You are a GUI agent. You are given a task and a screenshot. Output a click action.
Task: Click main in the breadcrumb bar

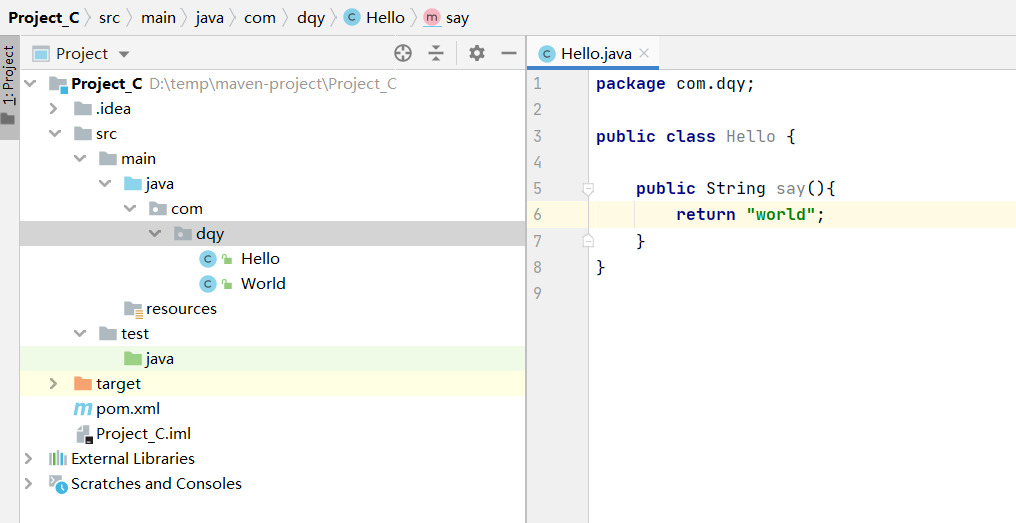pyautogui.click(x=159, y=18)
